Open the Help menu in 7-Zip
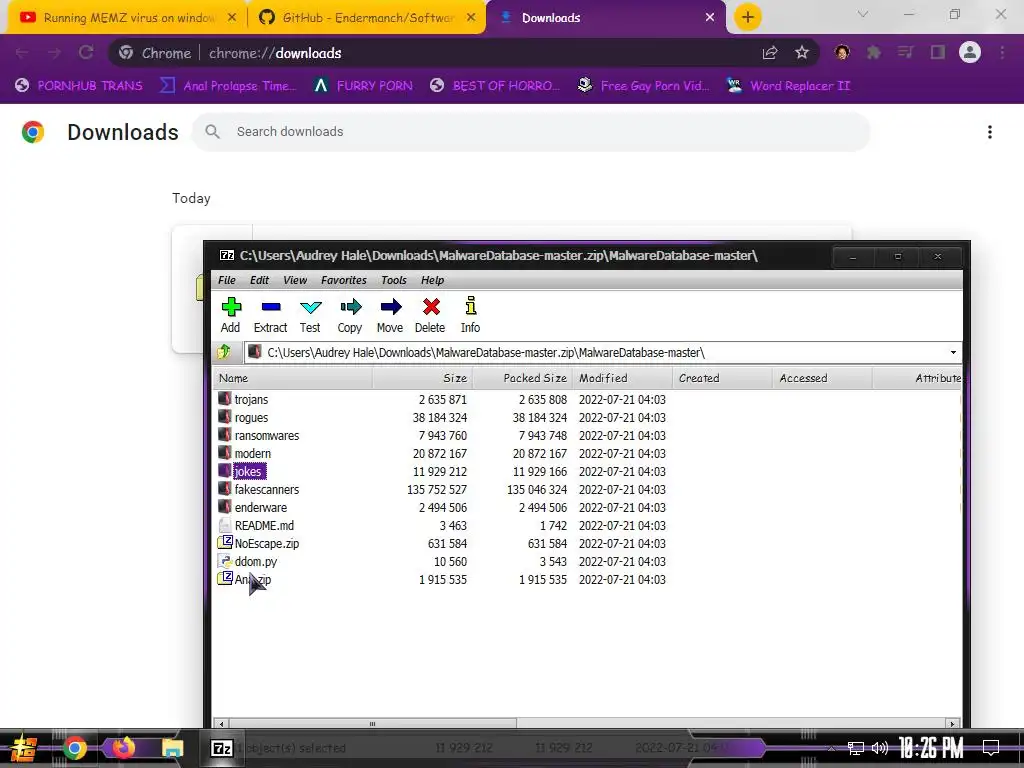 [x=432, y=280]
